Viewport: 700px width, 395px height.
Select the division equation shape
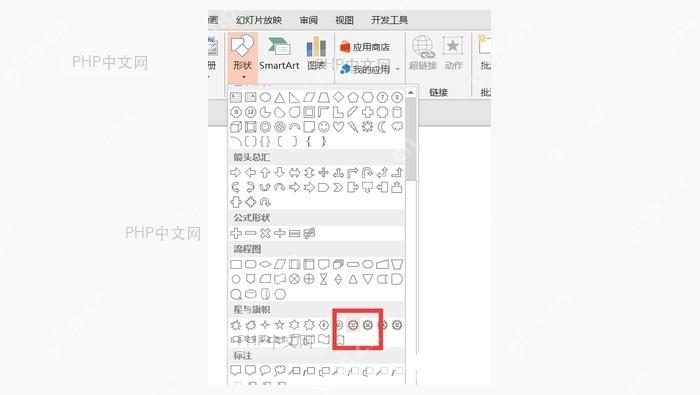279,233
